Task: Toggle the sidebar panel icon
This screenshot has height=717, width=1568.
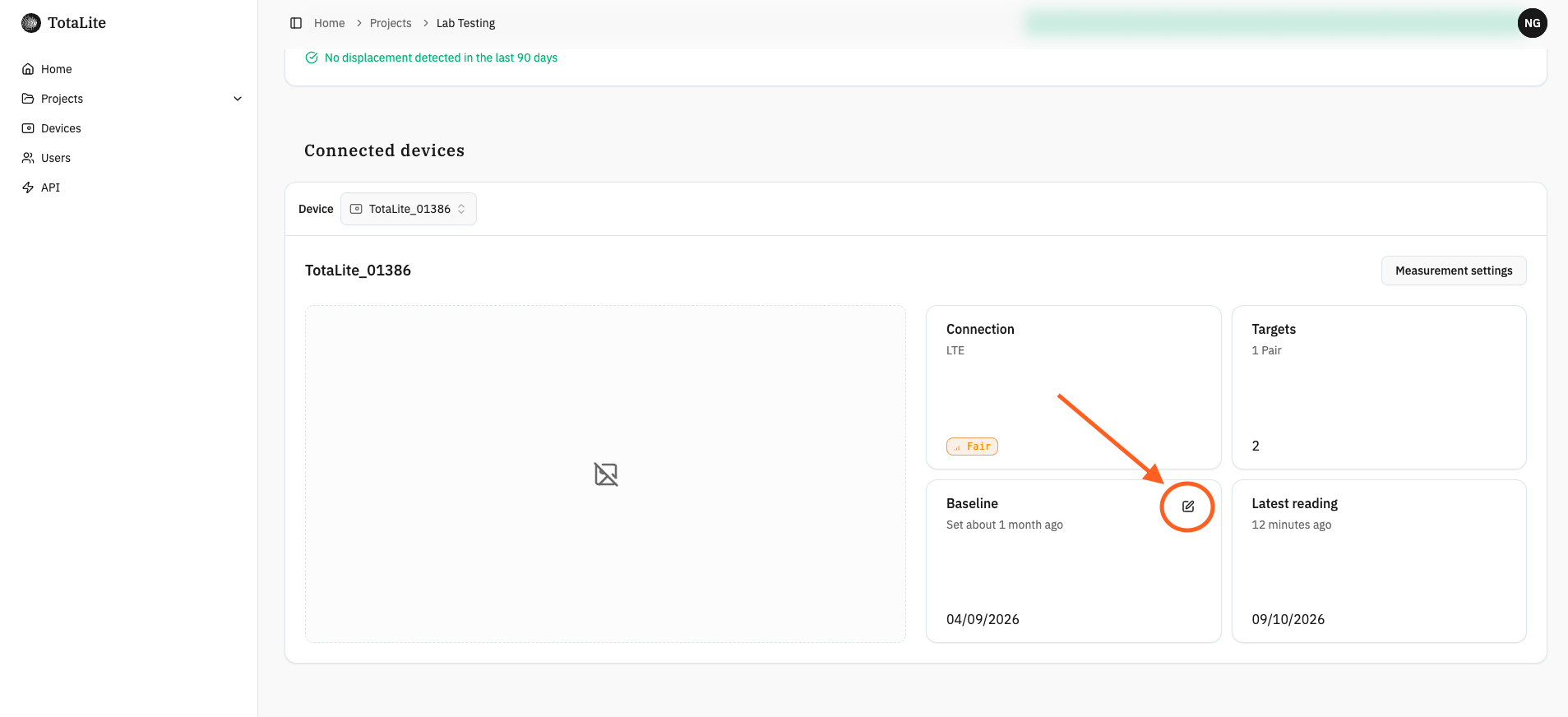Action: [x=296, y=23]
